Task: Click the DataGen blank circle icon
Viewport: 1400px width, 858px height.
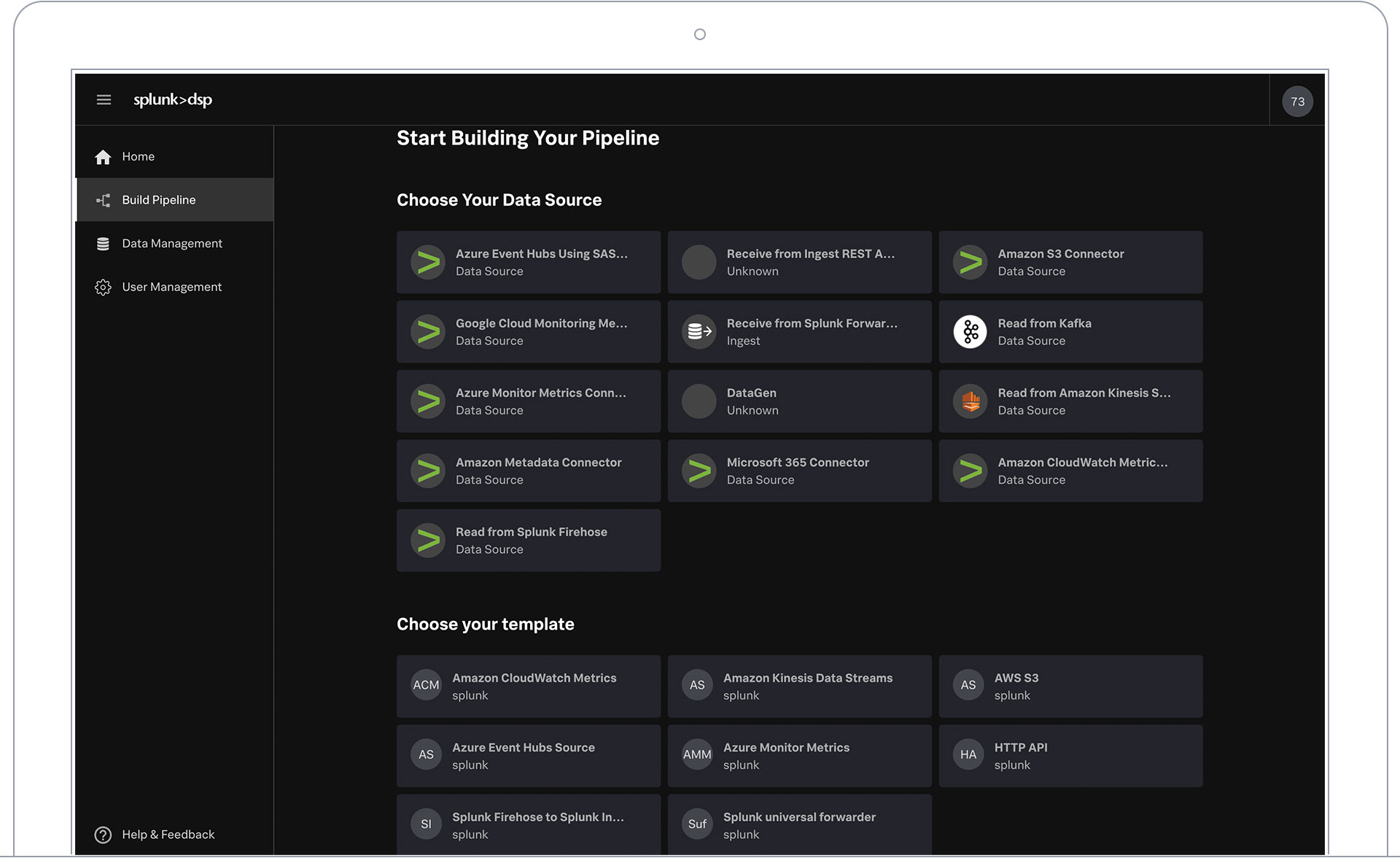Action: (699, 401)
